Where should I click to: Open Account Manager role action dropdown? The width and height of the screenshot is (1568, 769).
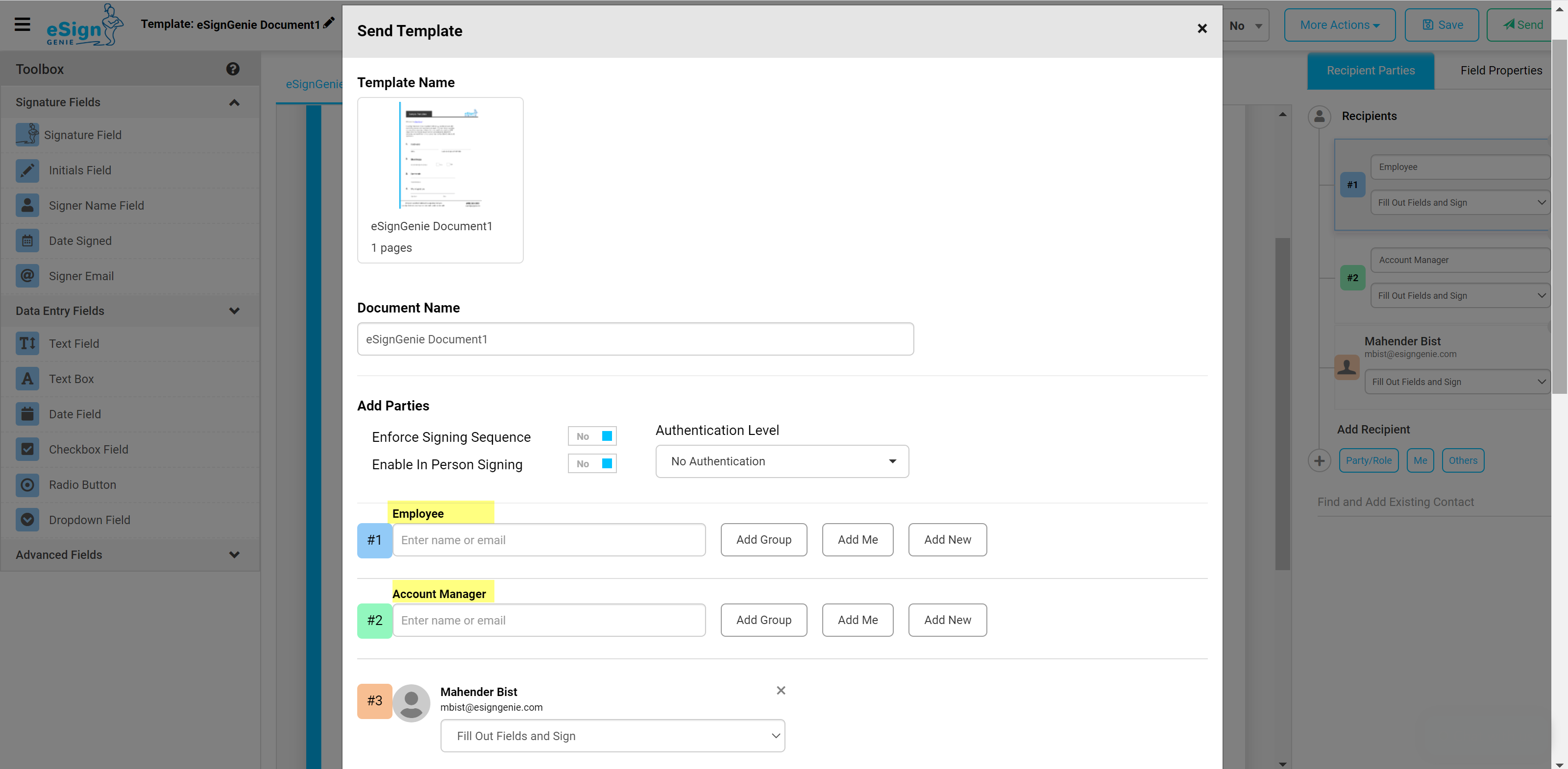coord(1460,296)
